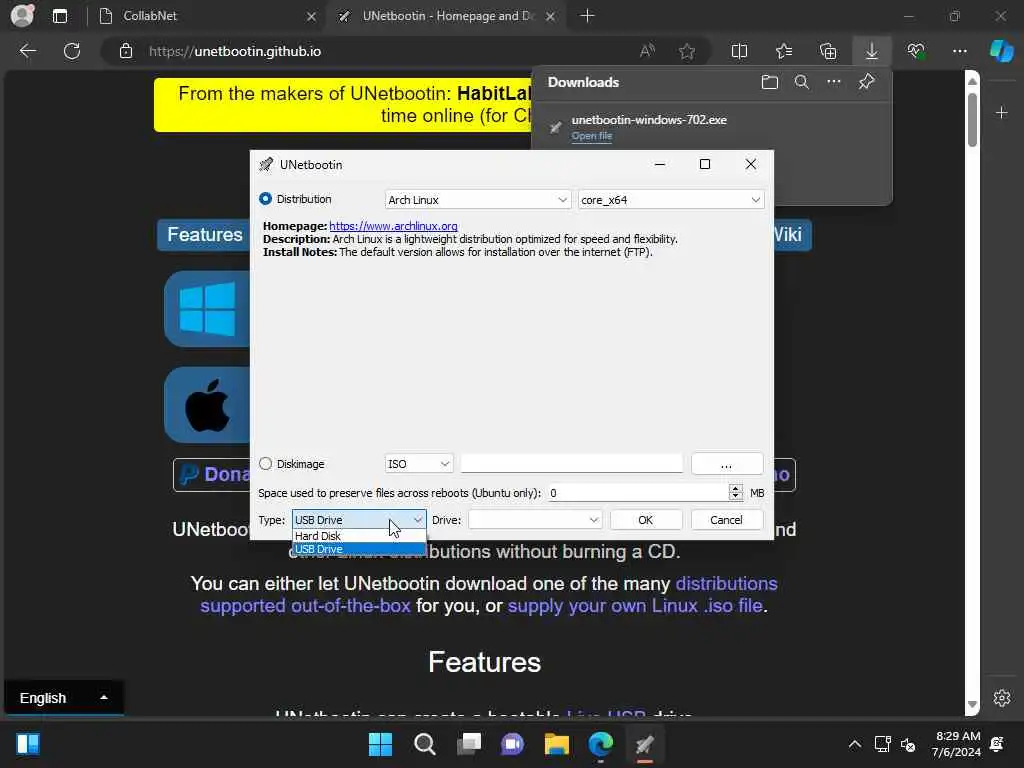Click the PayPal Donate button

pos(212,474)
